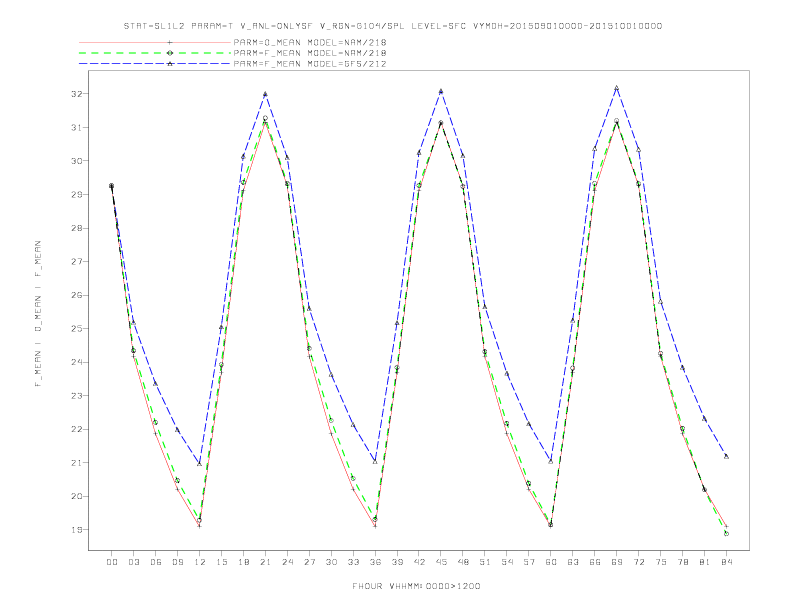Click x-axis tick label 36

(x=375, y=562)
